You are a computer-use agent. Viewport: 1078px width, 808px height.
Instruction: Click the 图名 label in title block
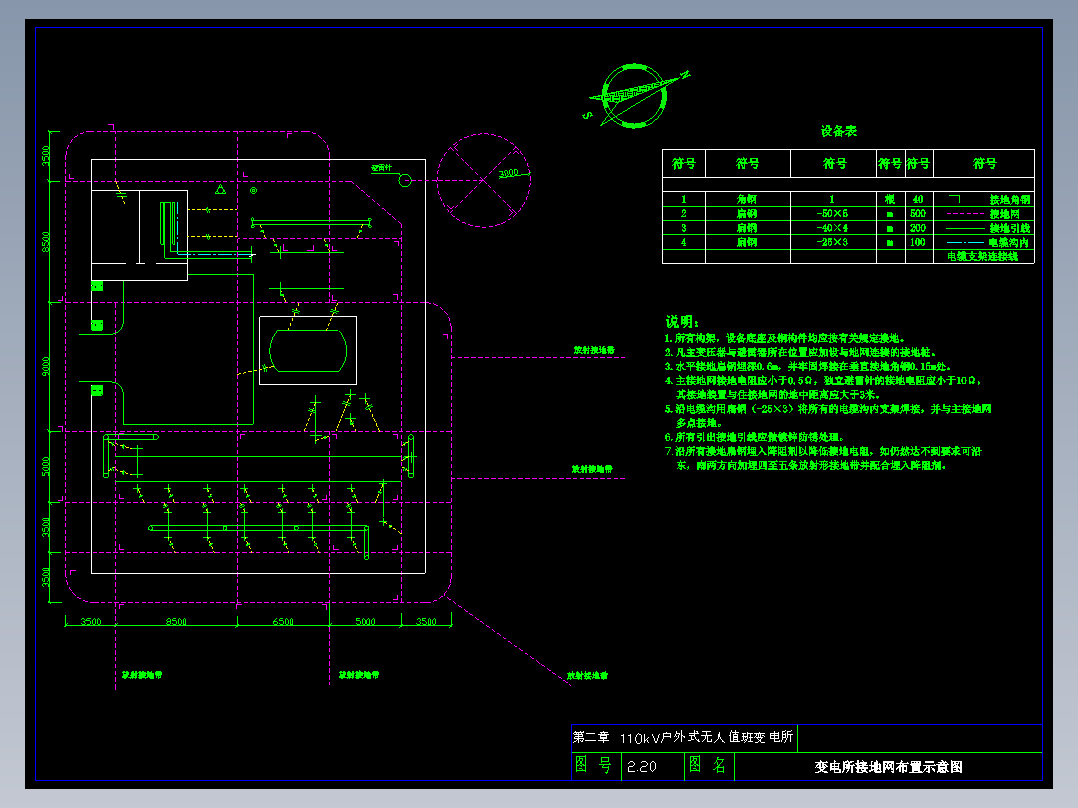[x=707, y=765]
